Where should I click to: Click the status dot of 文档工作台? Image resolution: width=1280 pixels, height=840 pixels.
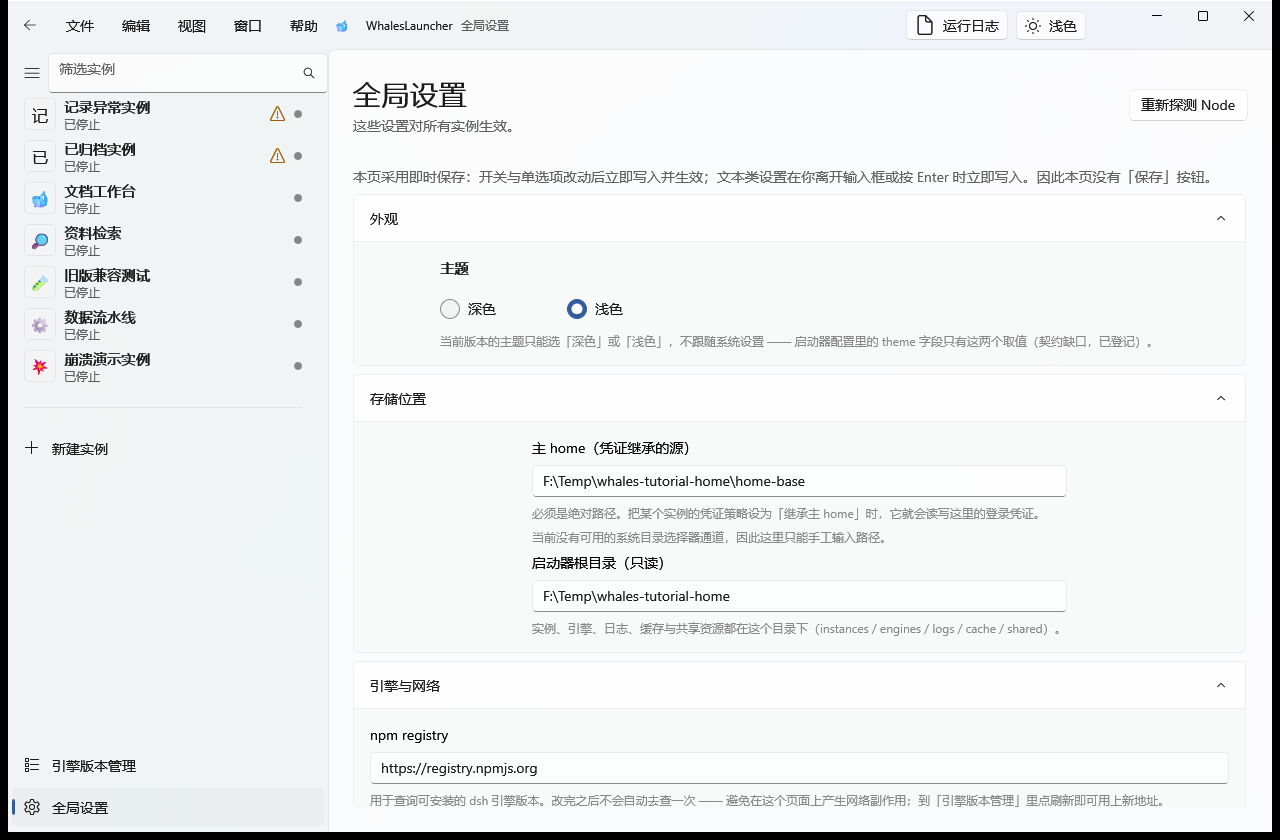click(298, 198)
